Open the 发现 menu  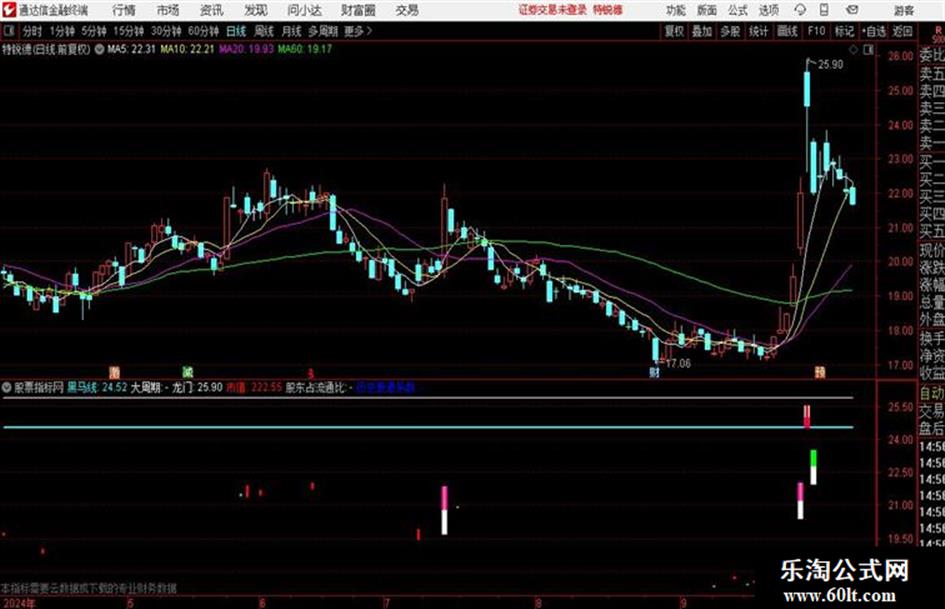(x=256, y=10)
